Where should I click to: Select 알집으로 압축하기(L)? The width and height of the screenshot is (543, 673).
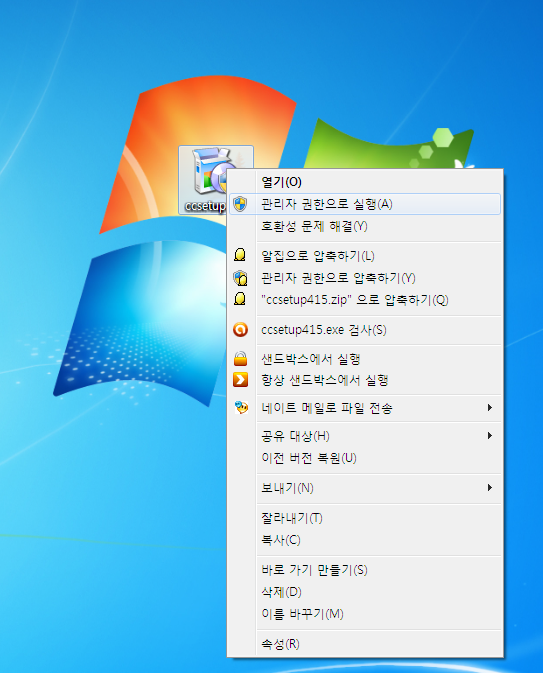[365, 256]
